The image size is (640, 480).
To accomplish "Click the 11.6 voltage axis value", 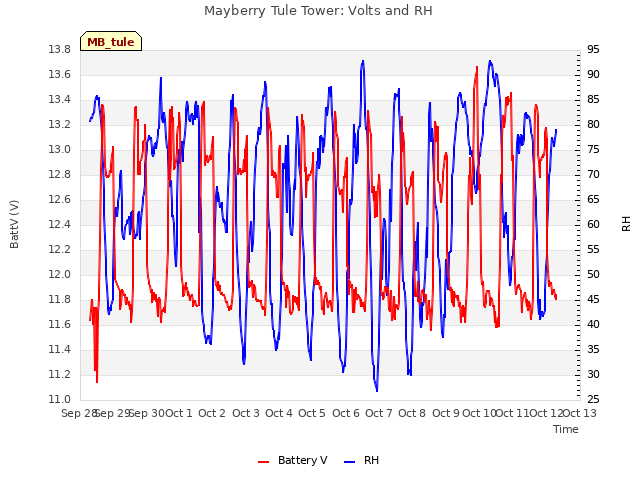I will [60, 325].
